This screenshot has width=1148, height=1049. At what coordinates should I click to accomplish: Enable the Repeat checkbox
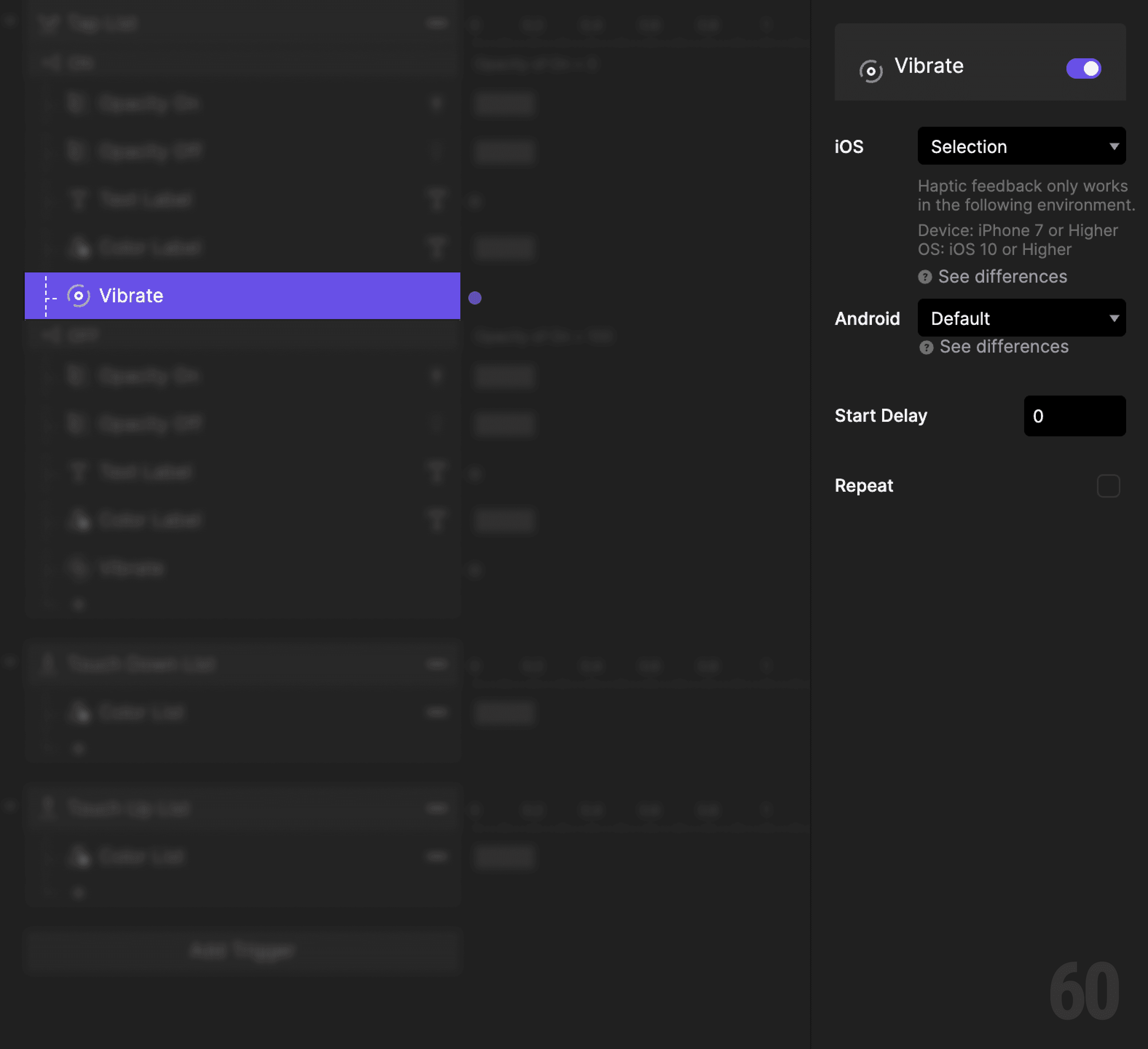coord(1108,486)
